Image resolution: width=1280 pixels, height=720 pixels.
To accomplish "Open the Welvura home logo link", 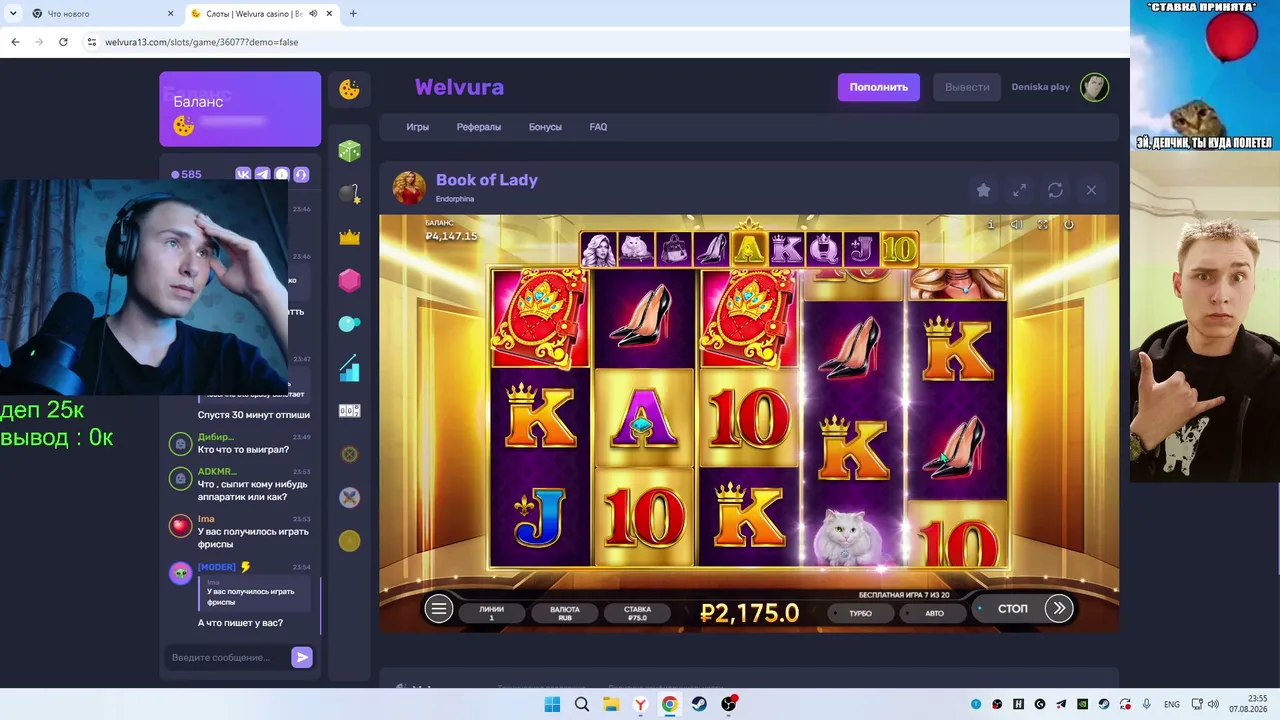I will click(459, 87).
